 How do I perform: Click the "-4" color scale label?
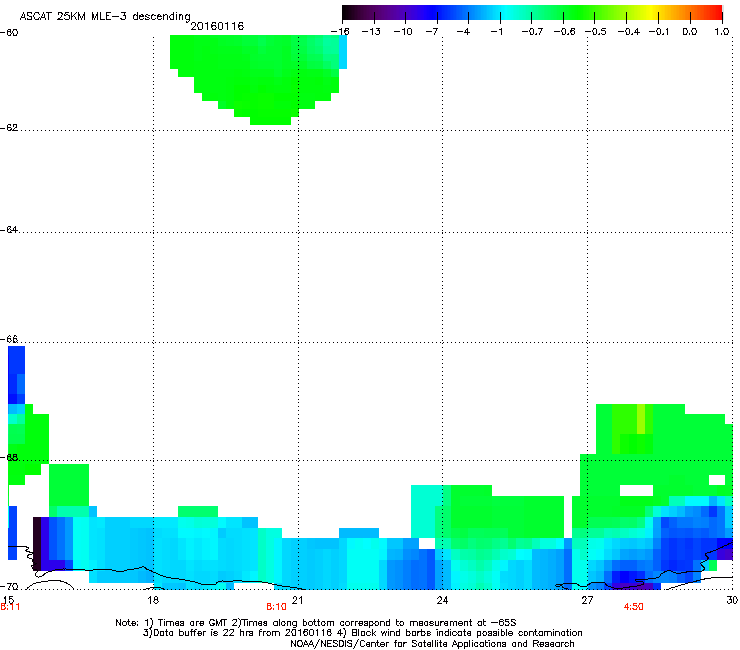point(463,32)
